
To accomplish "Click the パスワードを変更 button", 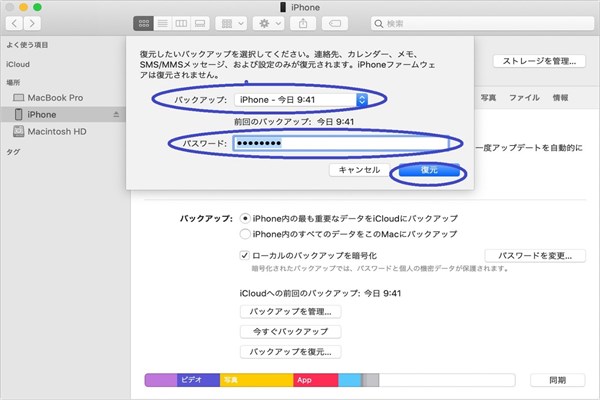I will (x=535, y=256).
